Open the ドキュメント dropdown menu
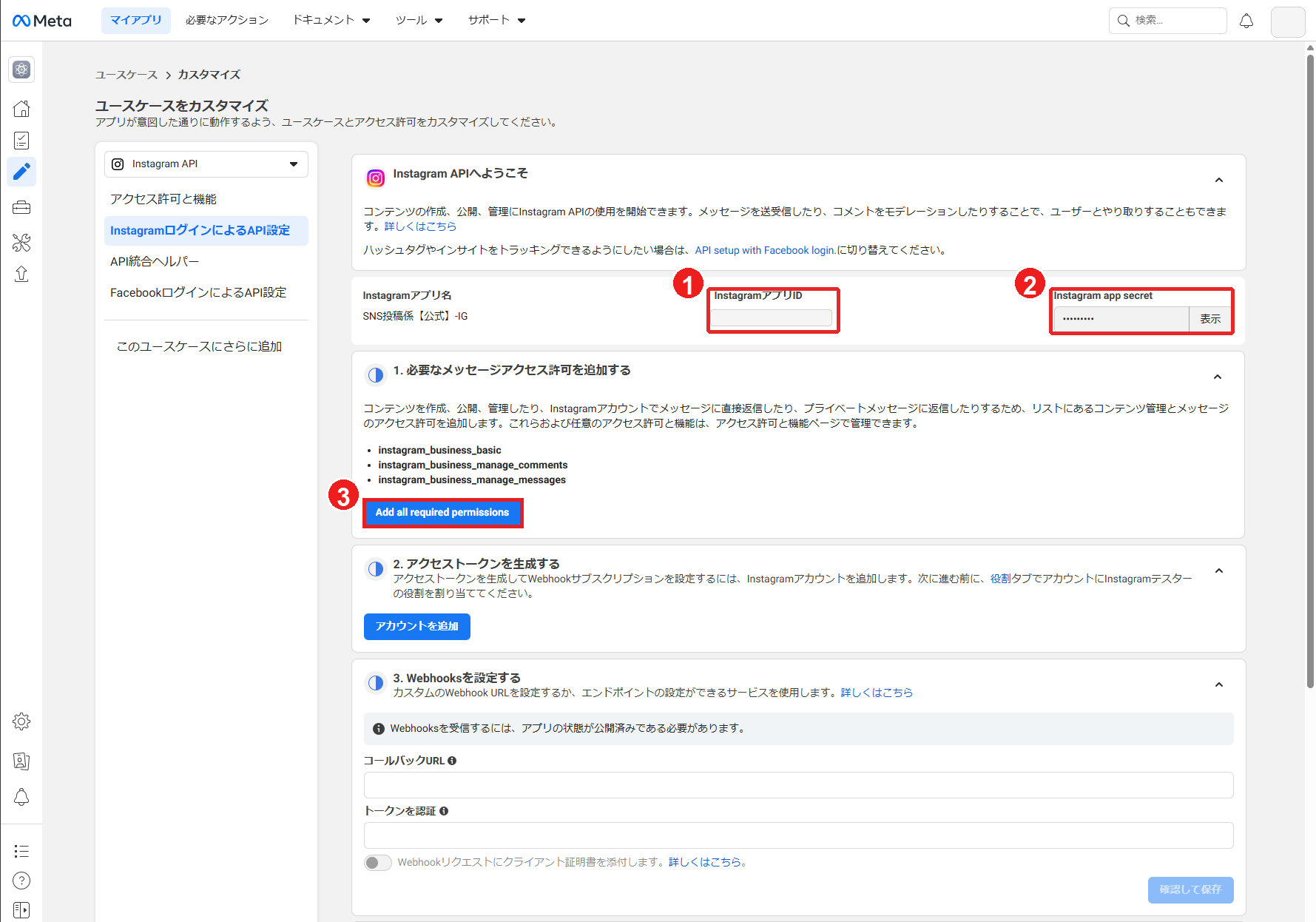Viewport: 1316px width, 922px height. [331, 20]
